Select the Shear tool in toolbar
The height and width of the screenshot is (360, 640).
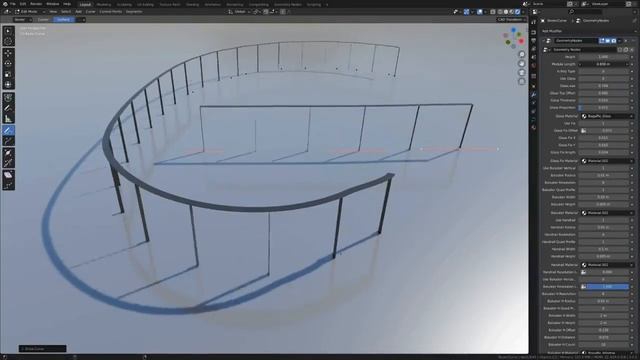coord(8,175)
